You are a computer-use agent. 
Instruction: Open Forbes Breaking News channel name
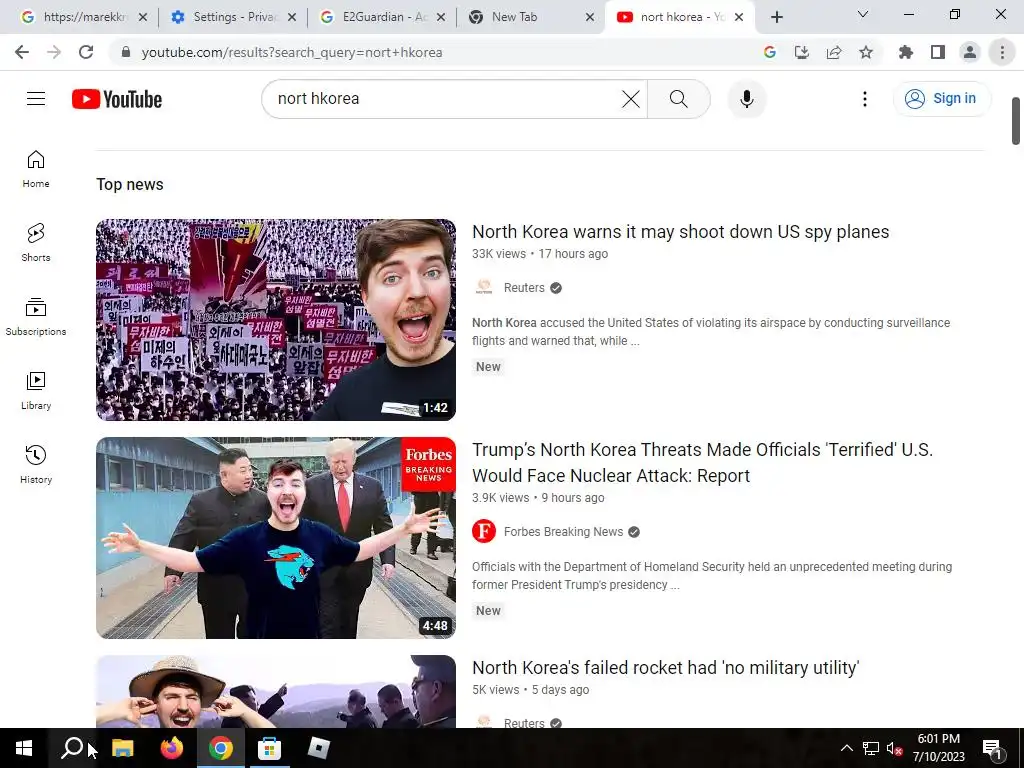[x=563, y=532]
